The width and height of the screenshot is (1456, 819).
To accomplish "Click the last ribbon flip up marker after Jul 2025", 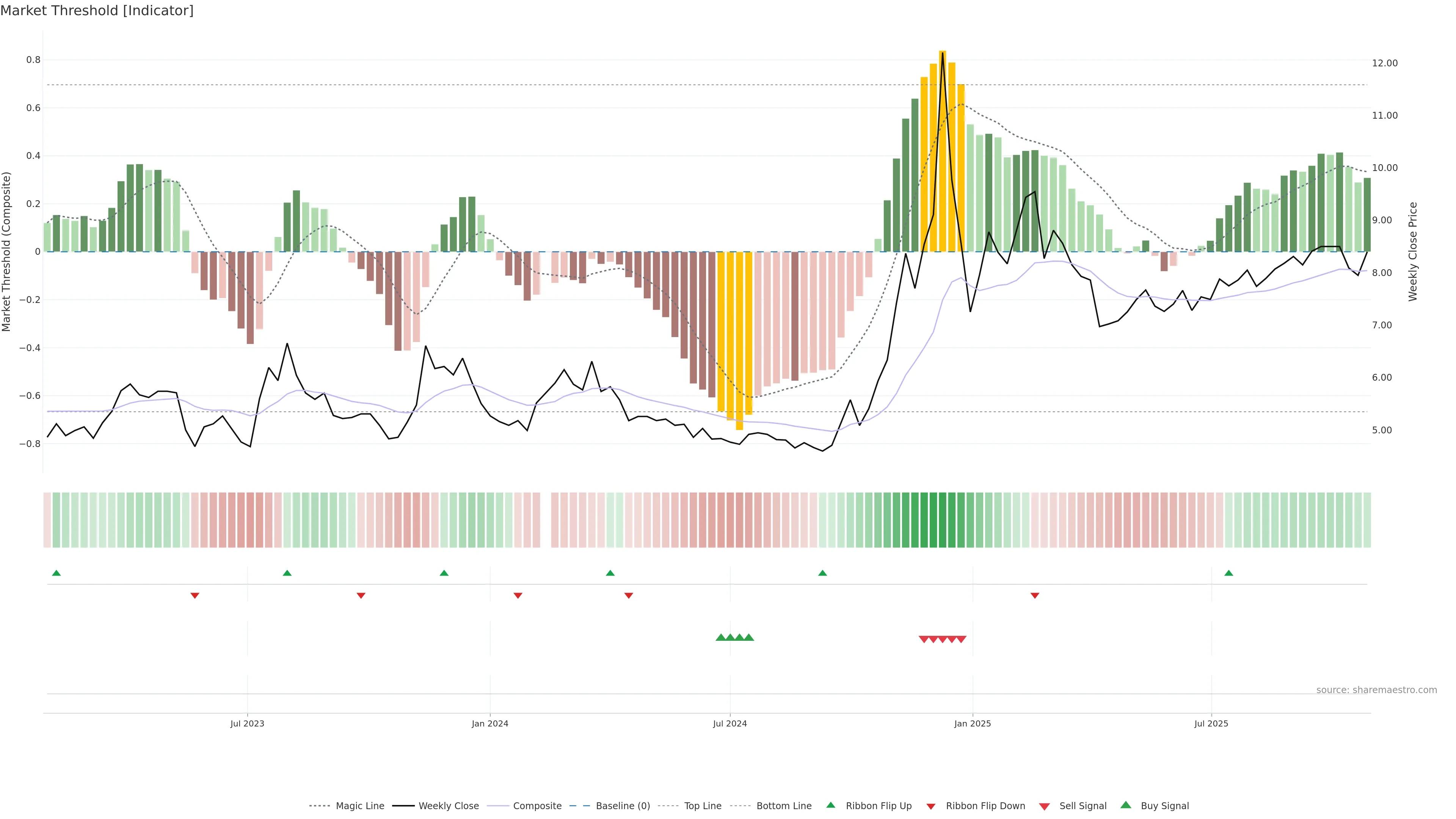I will click(1228, 573).
